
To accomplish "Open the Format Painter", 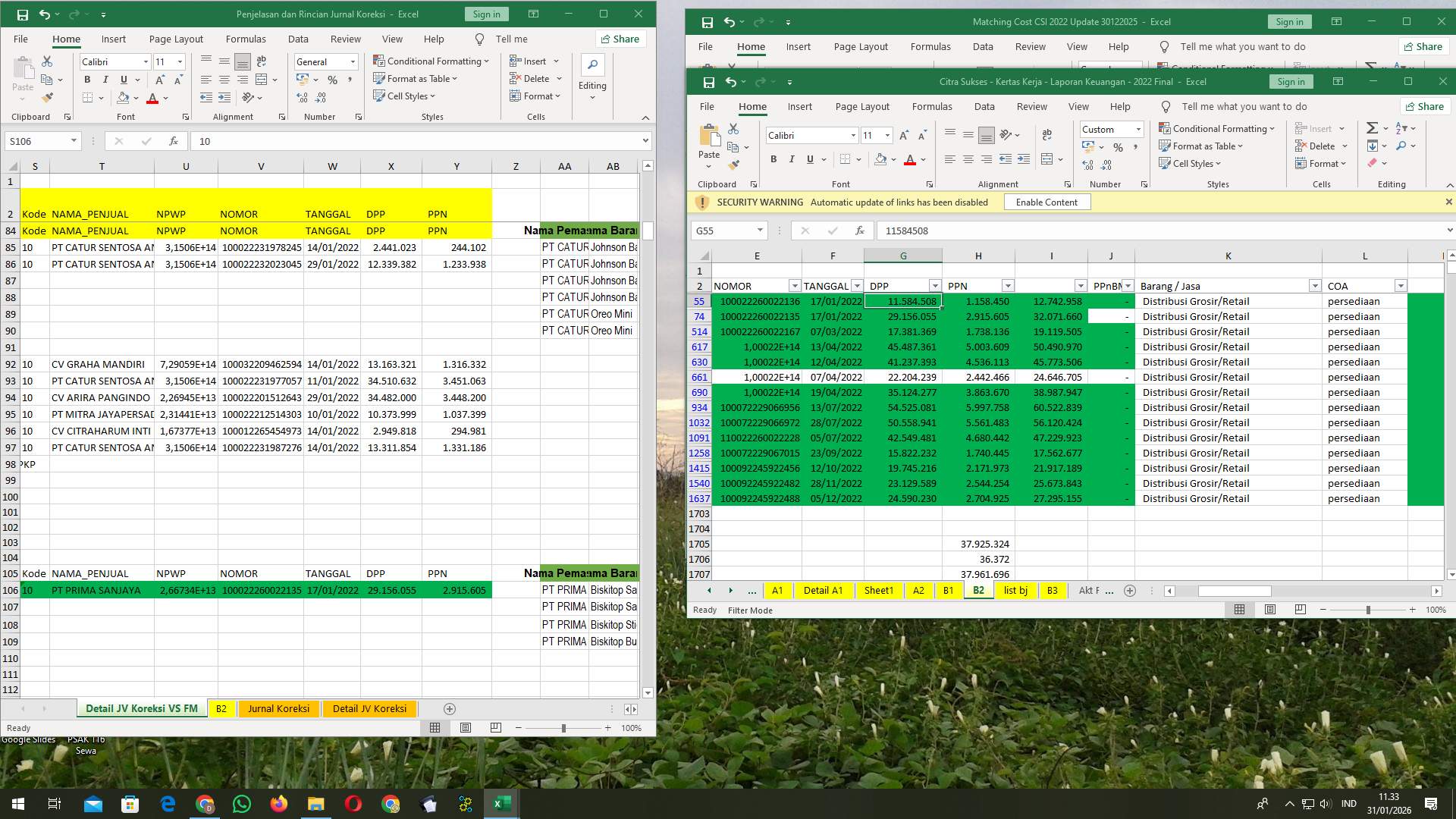I will [734, 164].
